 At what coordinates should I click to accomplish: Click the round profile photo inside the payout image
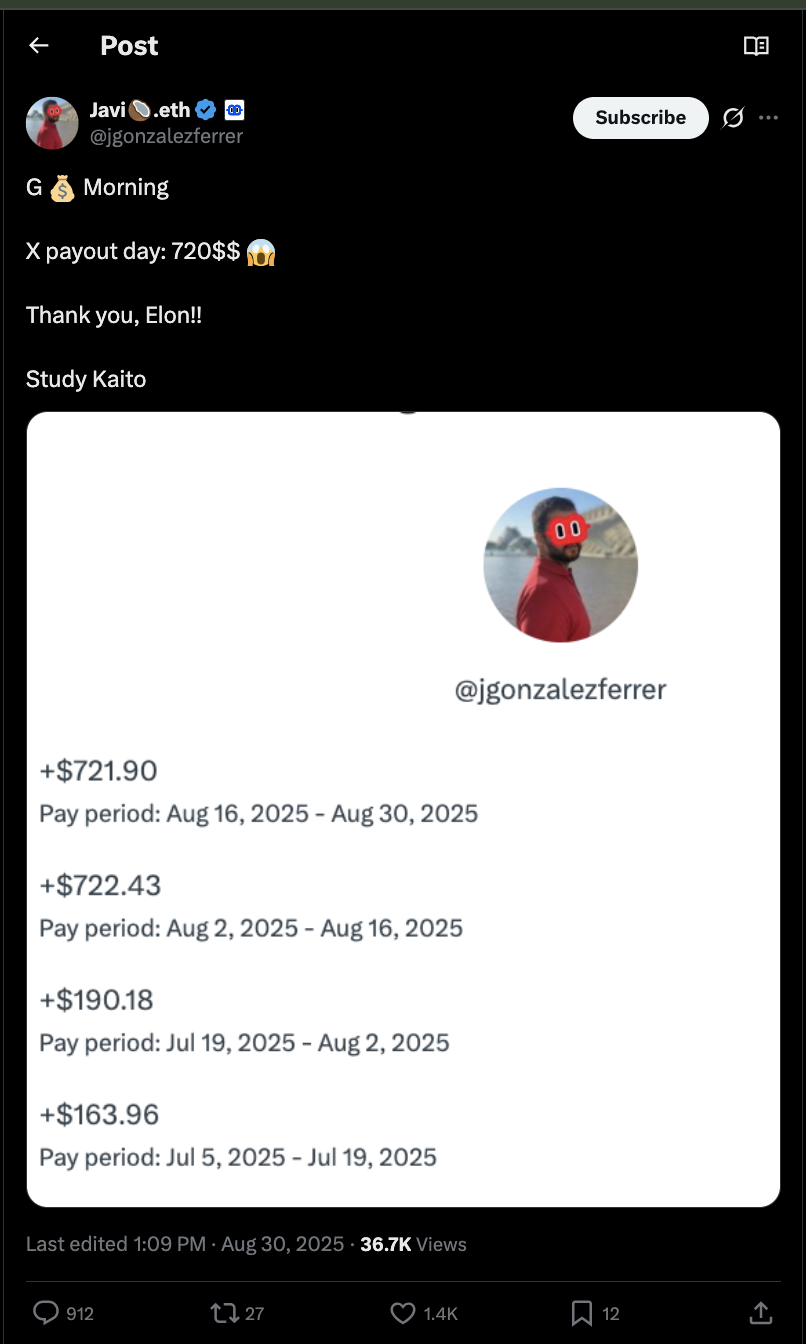(x=560, y=565)
